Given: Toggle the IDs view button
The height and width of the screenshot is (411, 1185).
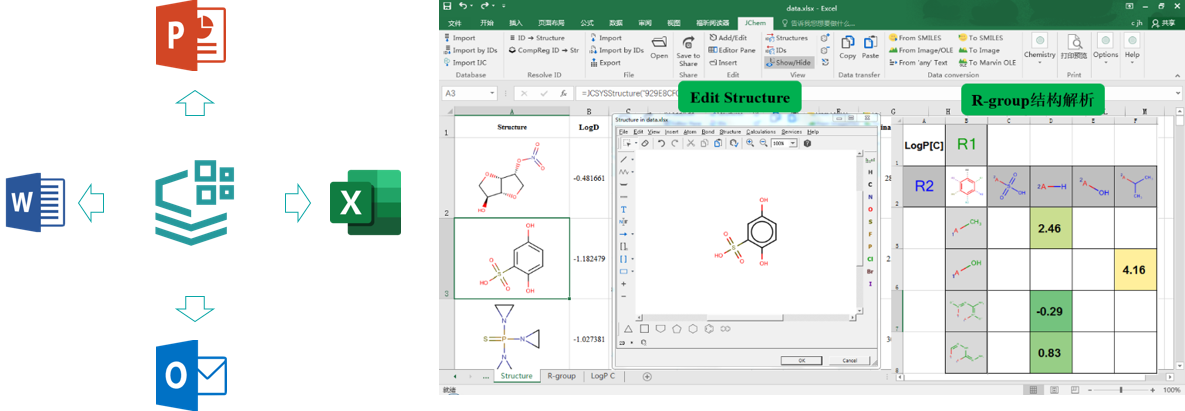Looking at the screenshot, I should click(x=781, y=50).
